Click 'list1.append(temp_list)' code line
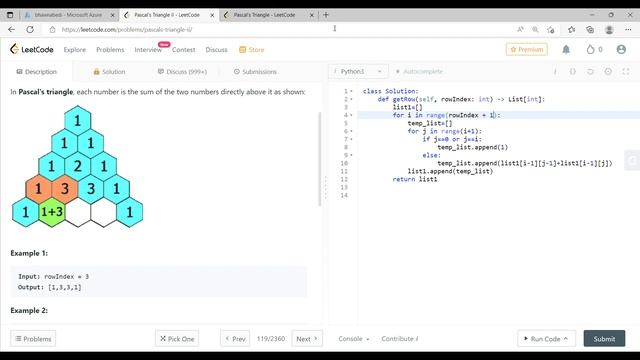This screenshot has width=640, height=360. tap(450, 171)
